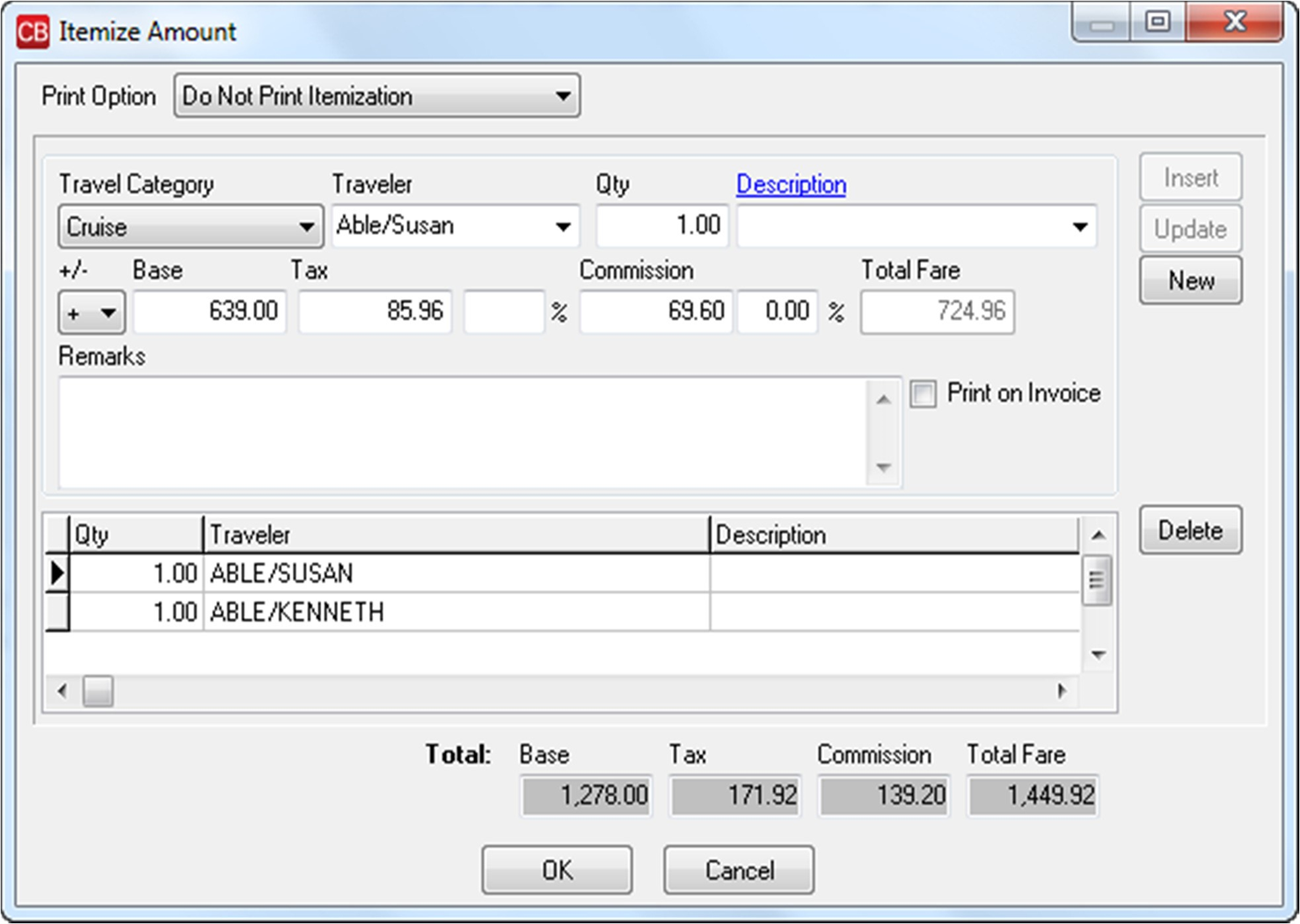This screenshot has height=924, width=1300.
Task: Click the Description column header in grid
Action: point(895,535)
